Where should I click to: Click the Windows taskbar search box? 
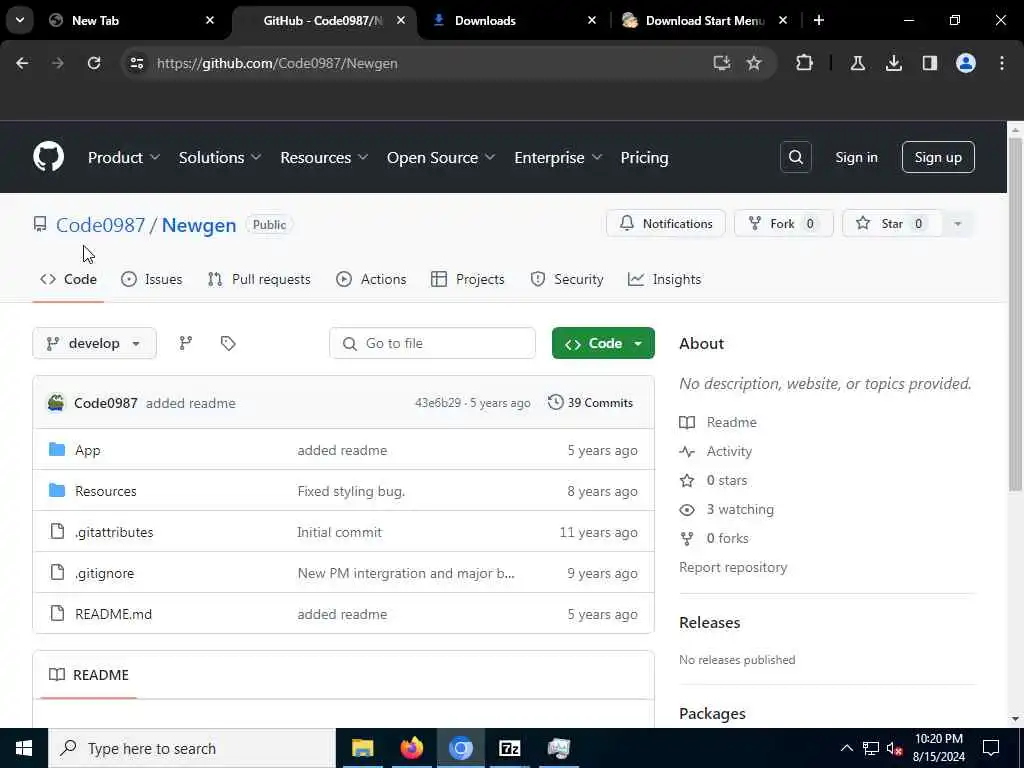click(192, 748)
